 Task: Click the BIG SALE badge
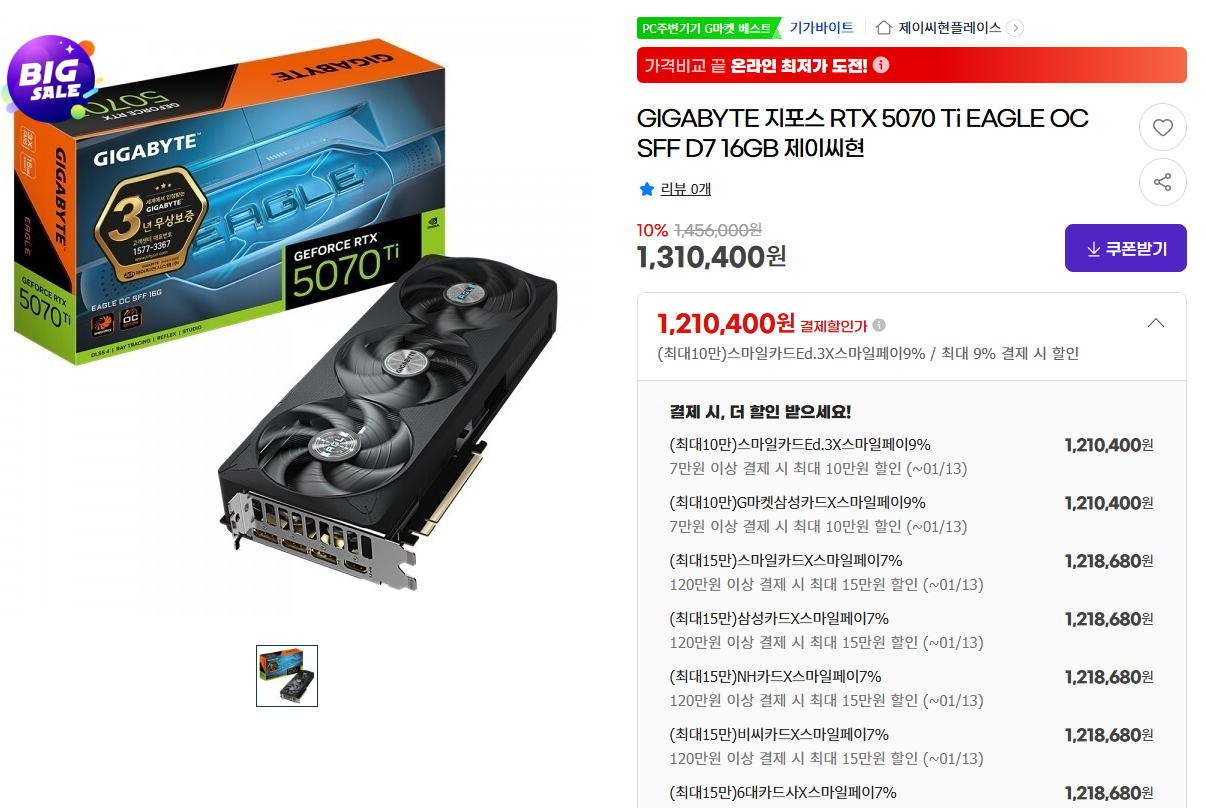(50, 77)
